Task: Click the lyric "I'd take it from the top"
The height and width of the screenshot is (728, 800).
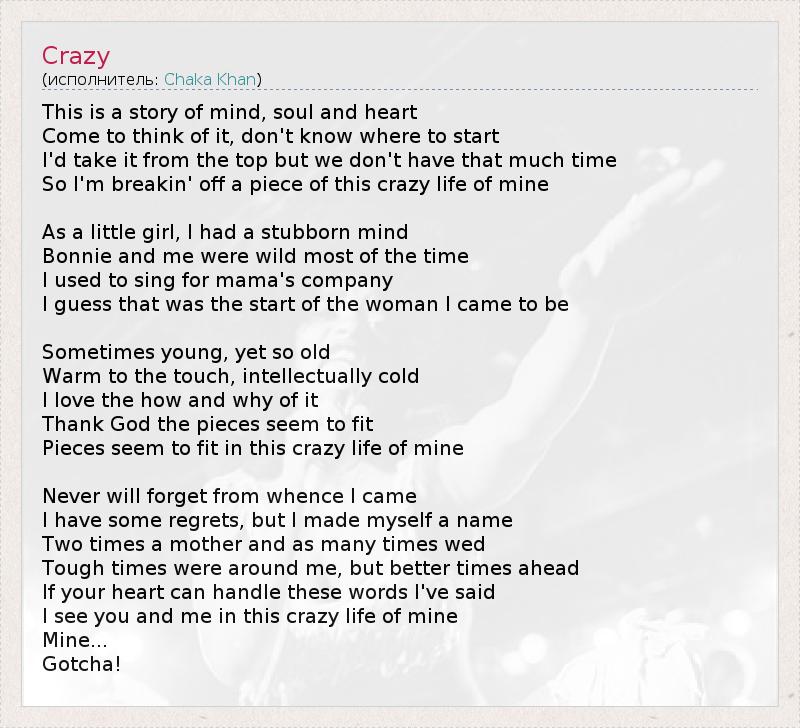Action: tap(329, 160)
